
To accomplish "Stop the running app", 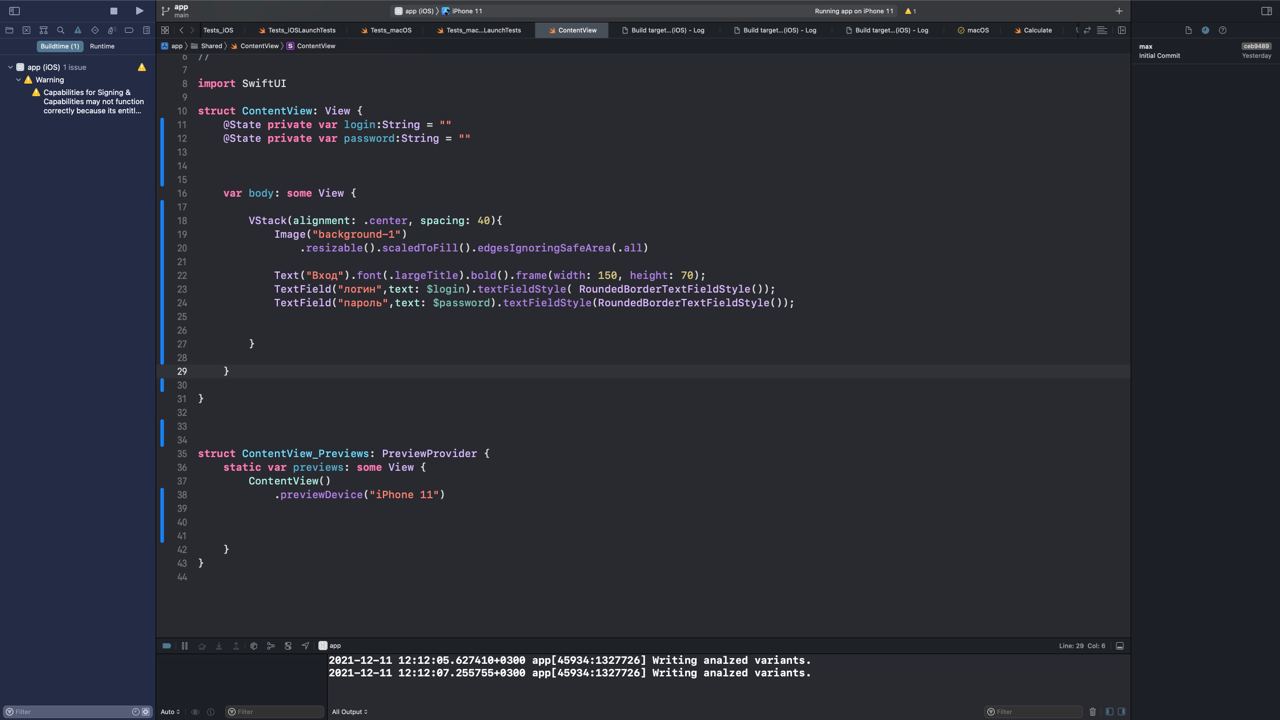I will 113,11.
